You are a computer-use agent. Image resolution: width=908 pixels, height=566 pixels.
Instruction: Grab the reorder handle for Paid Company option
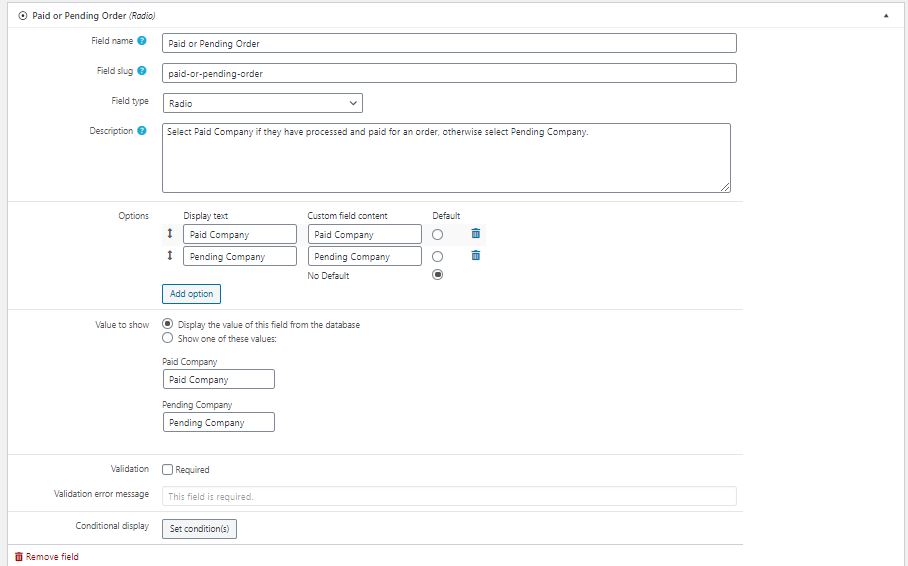coord(170,233)
